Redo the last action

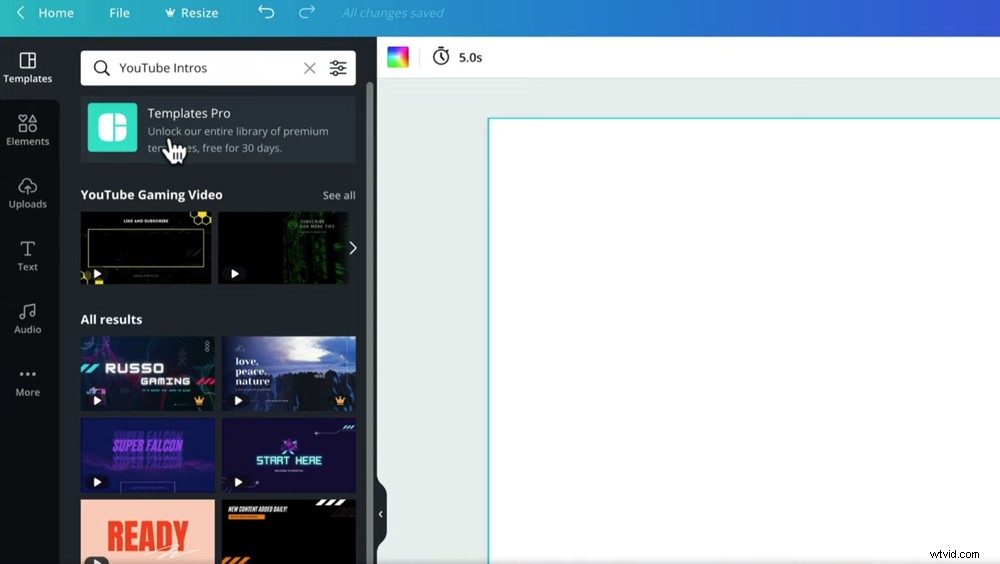307,12
